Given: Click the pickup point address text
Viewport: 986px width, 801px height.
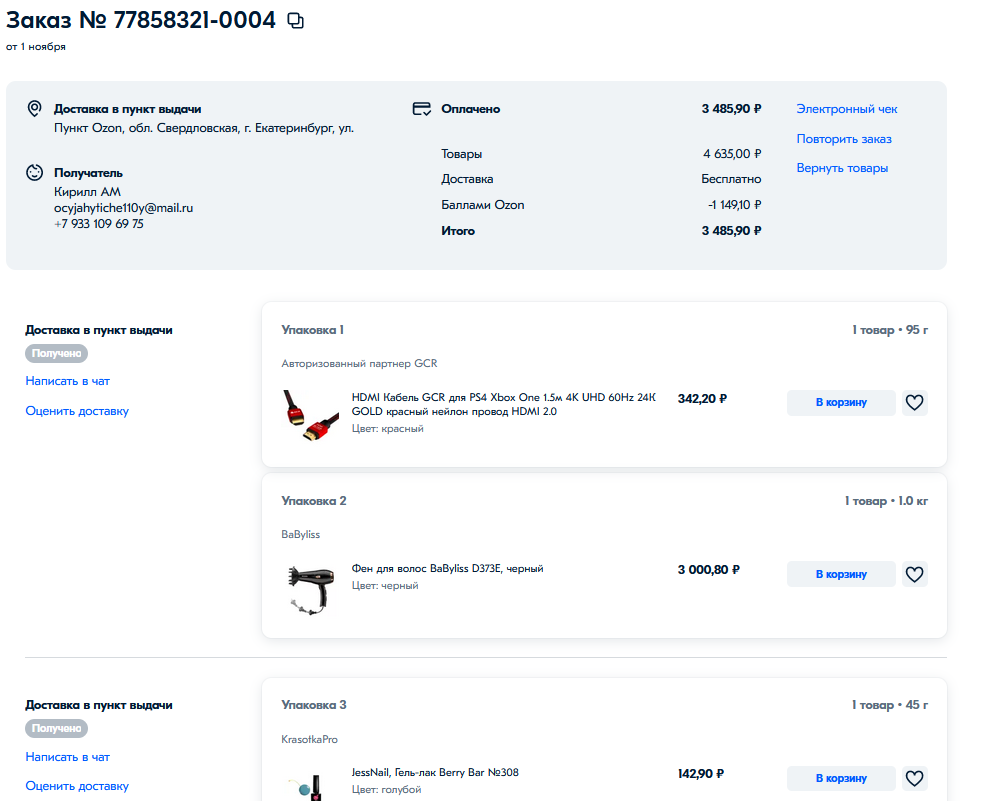Looking at the screenshot, I should (x=204, y=128).
